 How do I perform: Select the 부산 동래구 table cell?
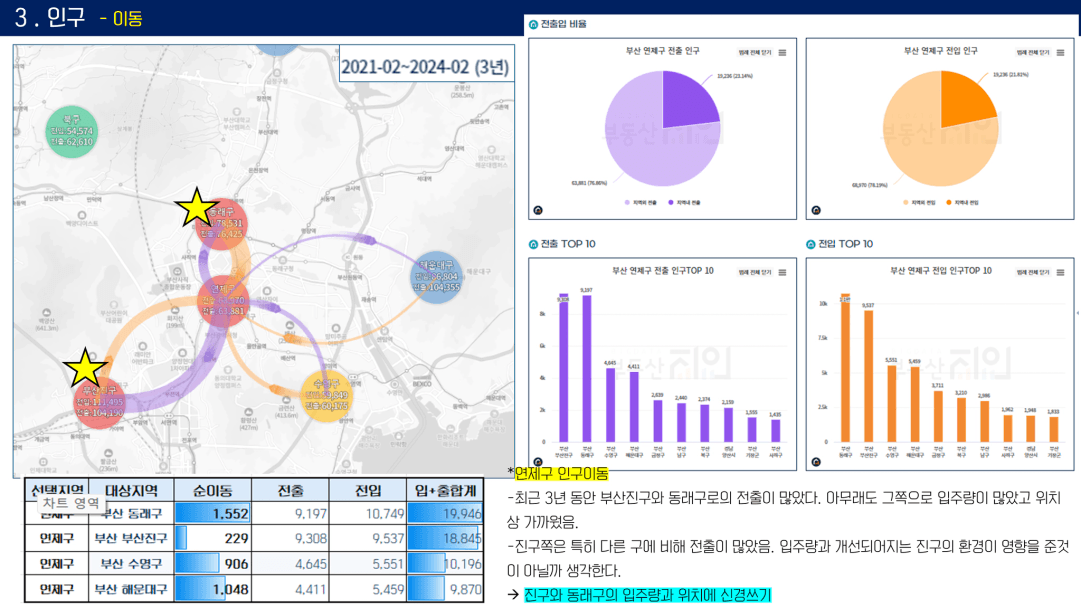click(x=131, y=514)
